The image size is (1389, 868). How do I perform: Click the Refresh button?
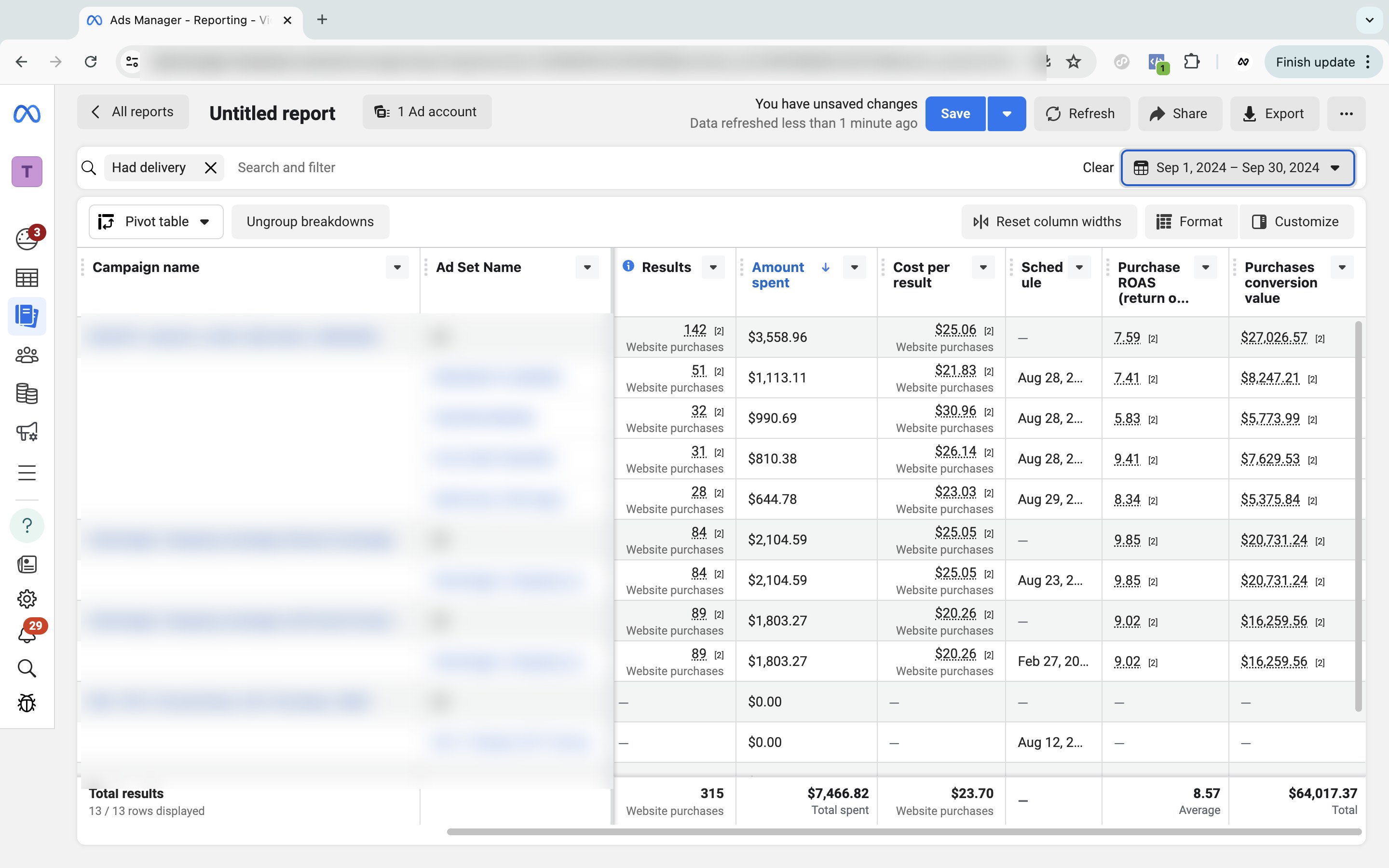point(1081,114)
